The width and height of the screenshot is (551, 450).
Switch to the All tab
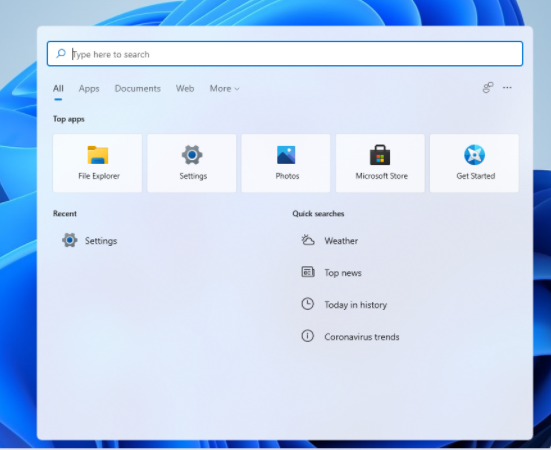(x=58, y=89)
